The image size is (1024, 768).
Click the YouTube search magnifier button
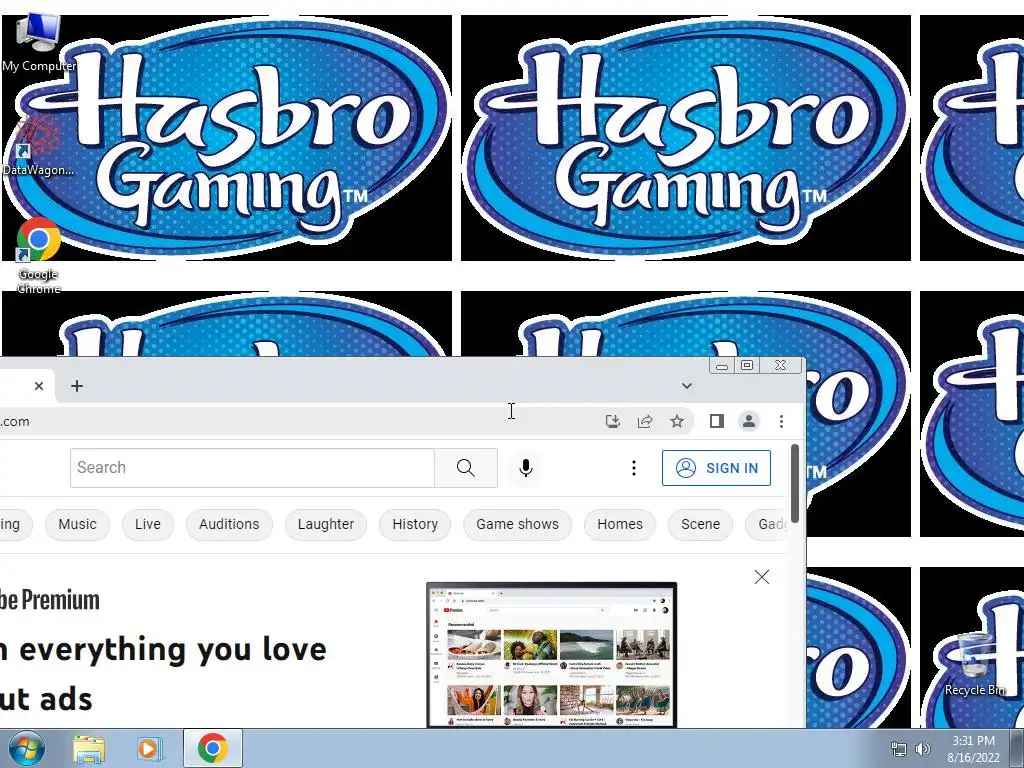[x=466, y=468]
